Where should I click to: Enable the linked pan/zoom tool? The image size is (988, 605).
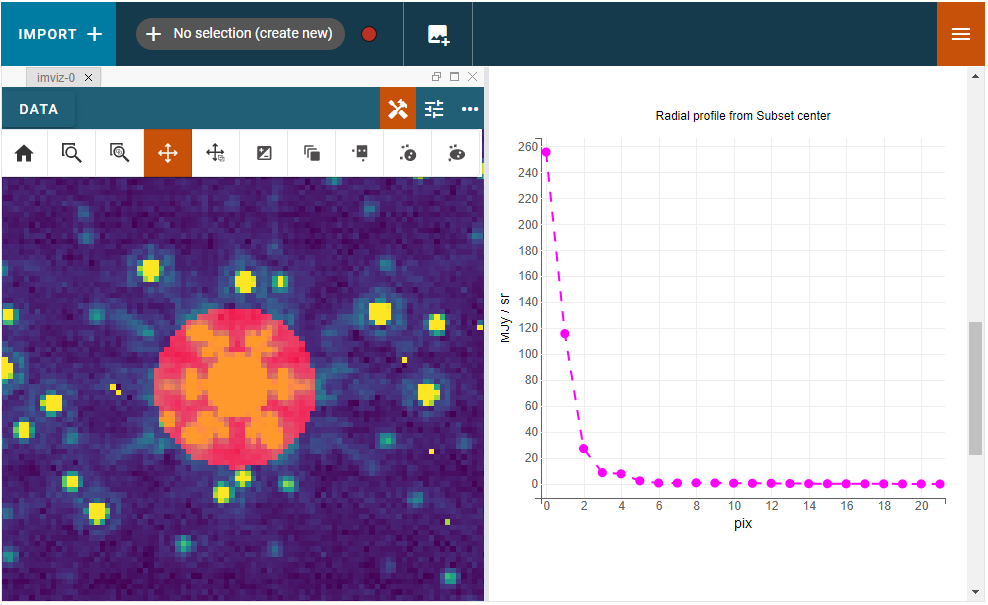[215, 153]
